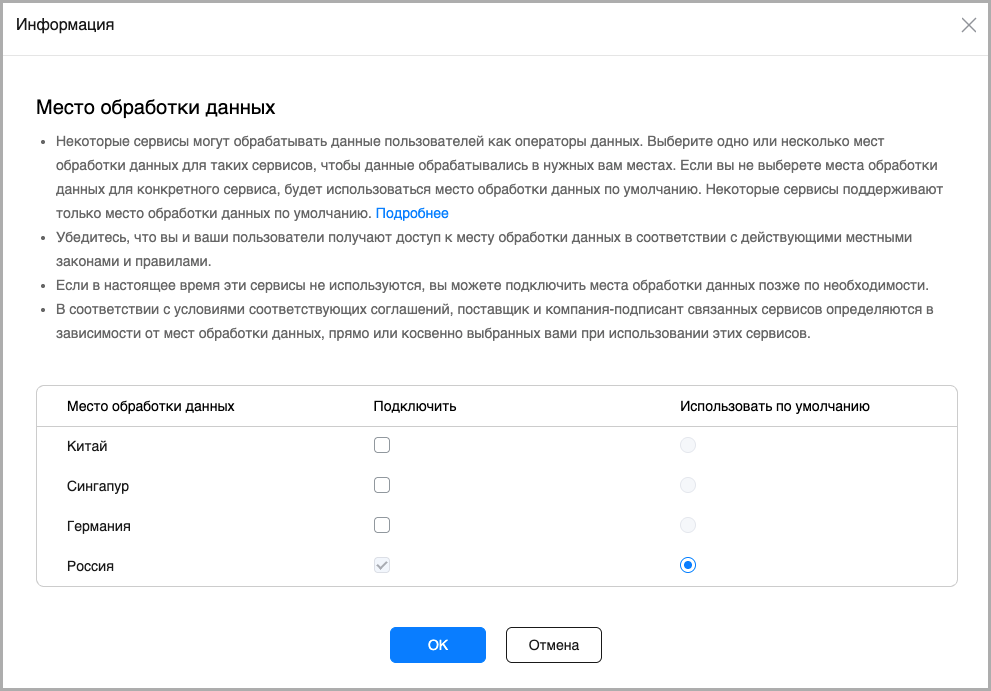Click the Место обработки данных table column header

pos(150,406)
